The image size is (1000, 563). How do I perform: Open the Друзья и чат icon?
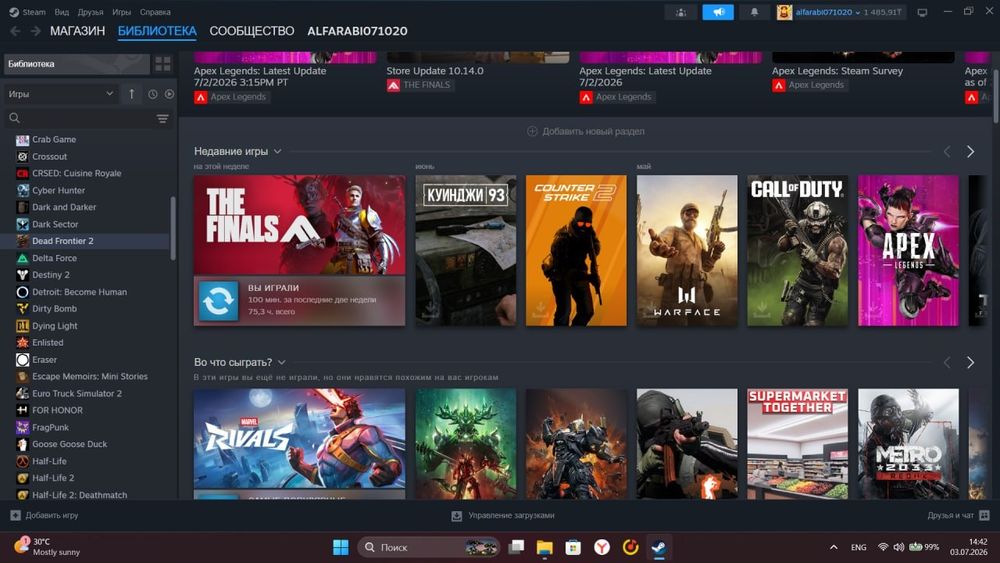coord(984,515)
